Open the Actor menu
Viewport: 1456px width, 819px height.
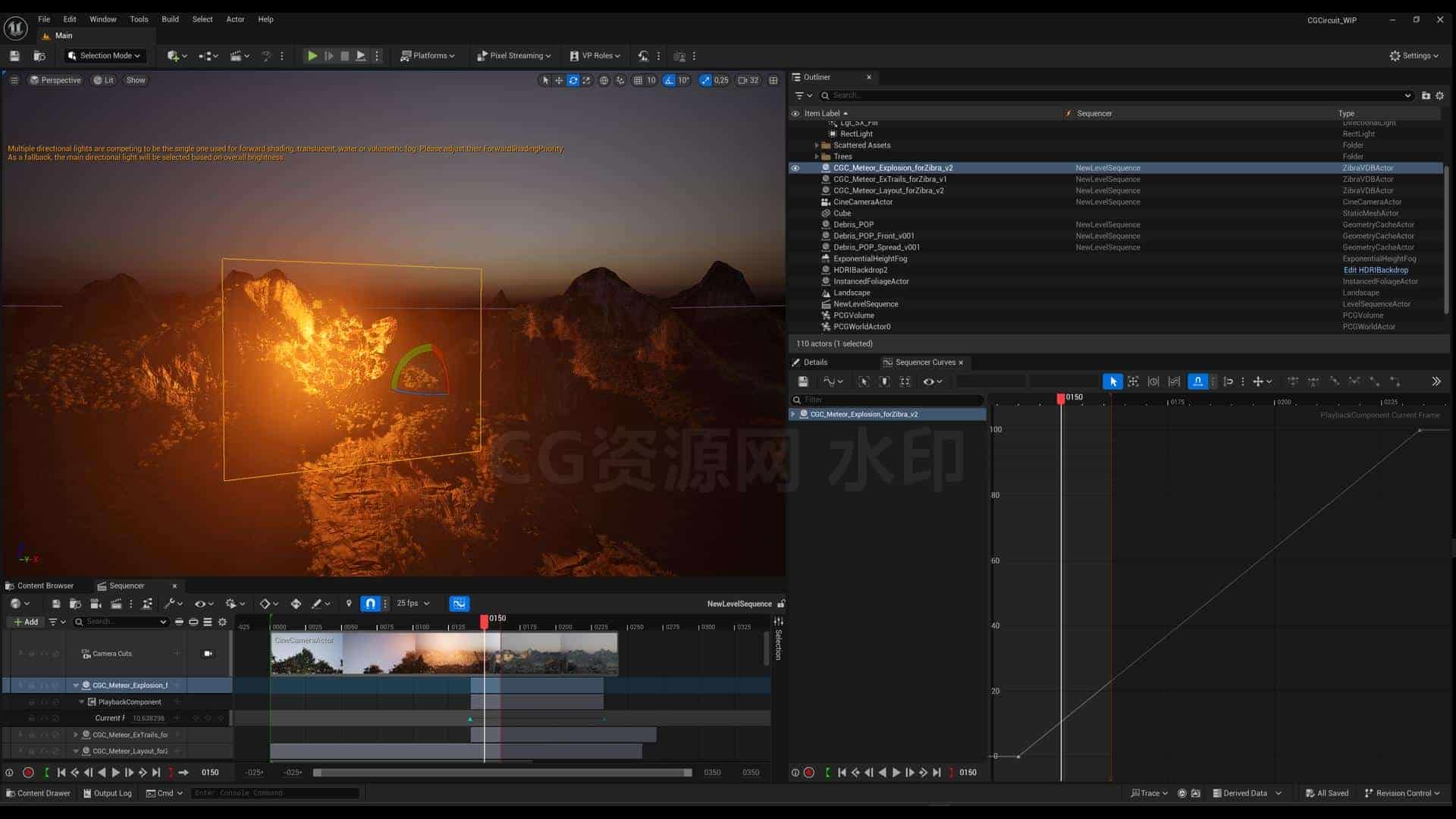235,19
